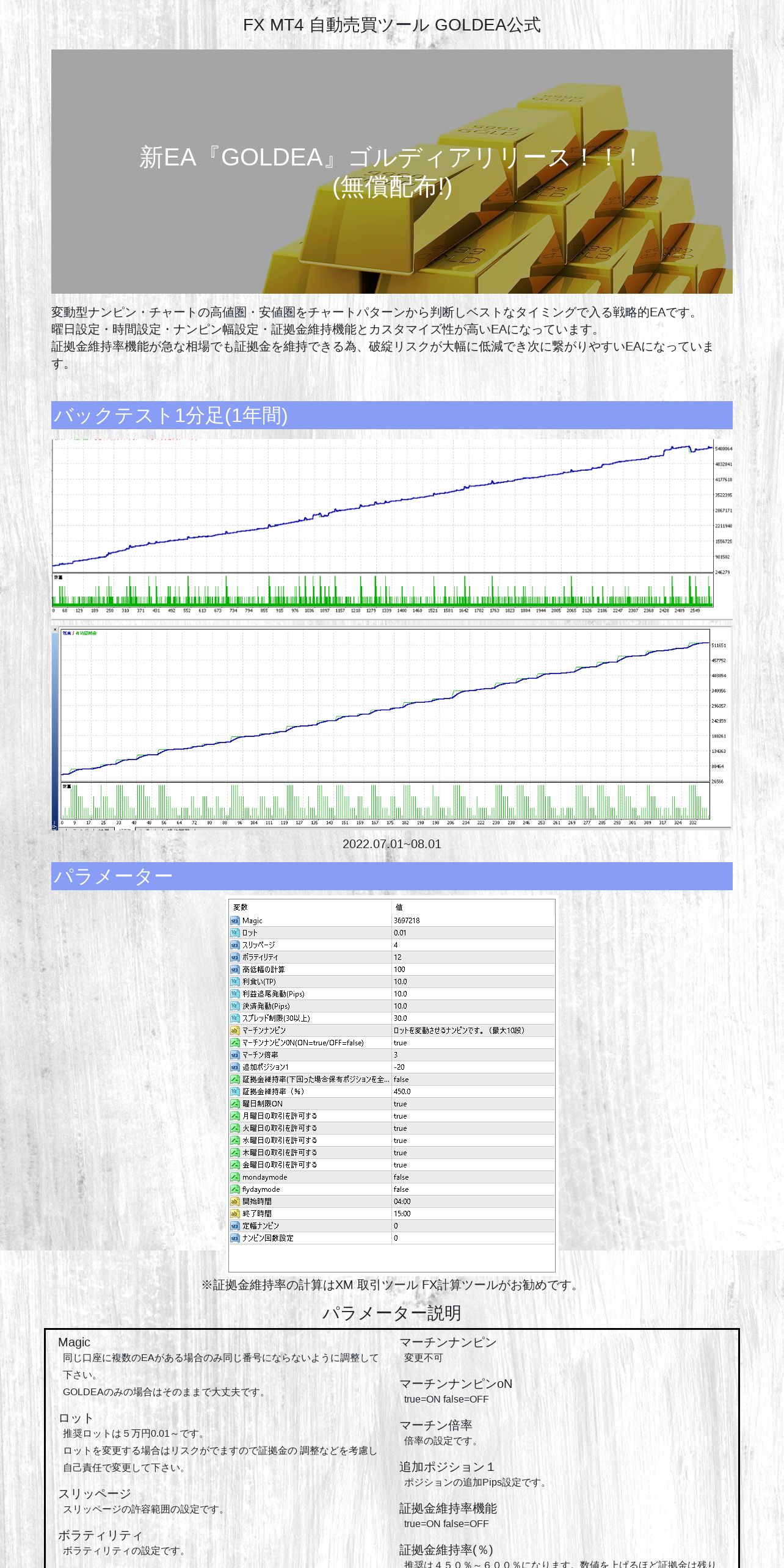
Task: Click the integer icon beside 定幅ナンピン row
Action: [x=234, y=1226]
